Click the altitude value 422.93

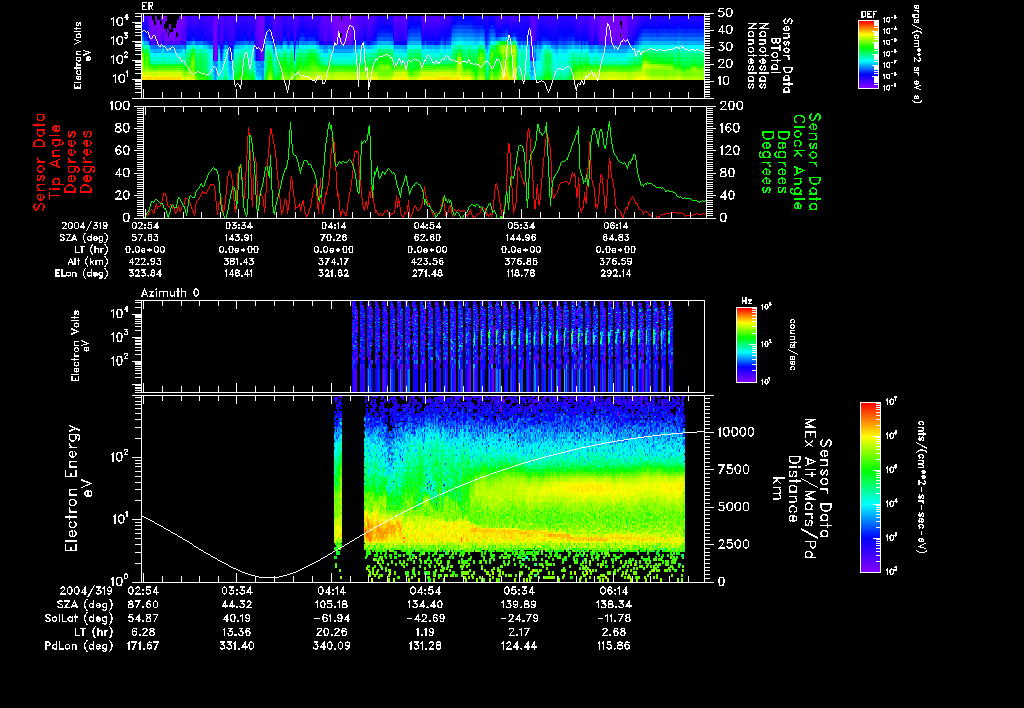coord(145,262)
